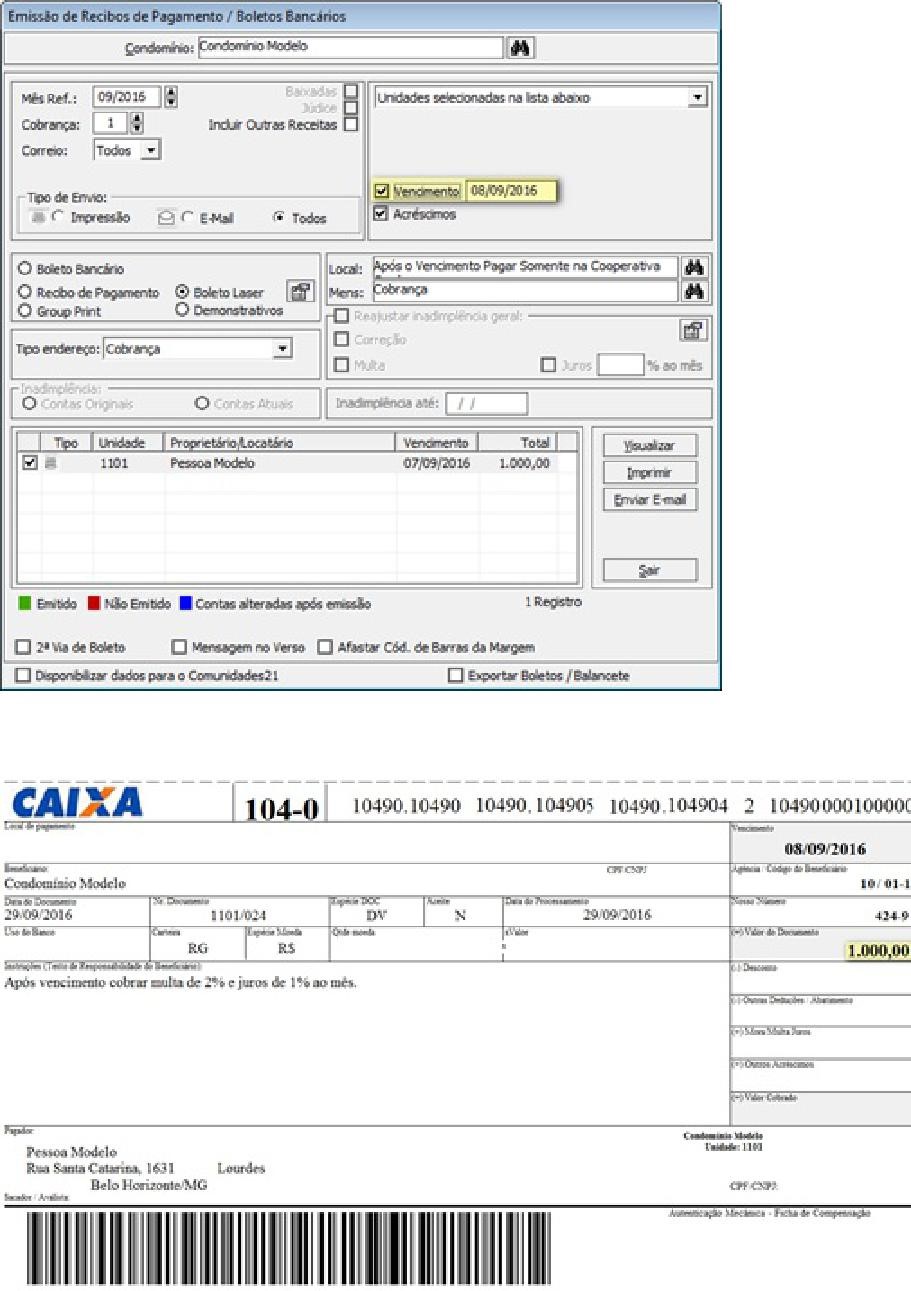The width and height of the screenshot is (911, 1291).
Task: Choose Recibo de Pagamento radio option
Action: pos(25,293)
